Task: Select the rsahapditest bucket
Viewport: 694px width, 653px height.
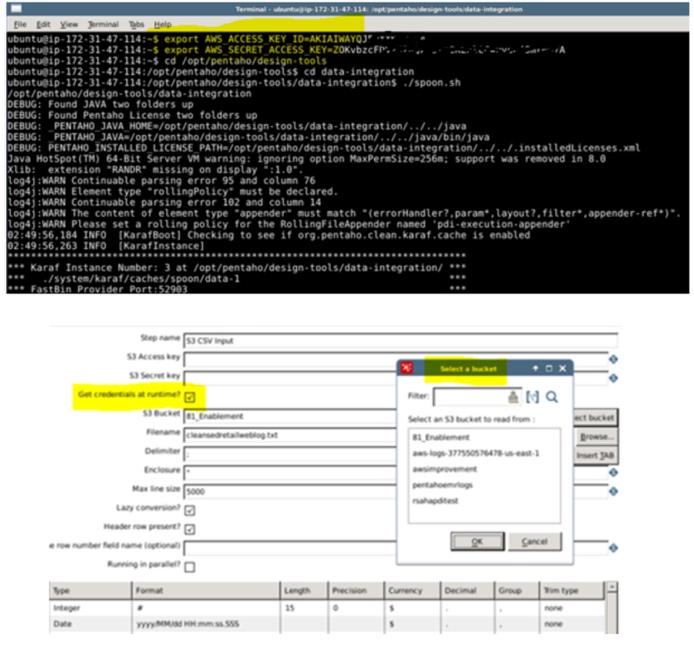Action: click(x=435, y=501)
